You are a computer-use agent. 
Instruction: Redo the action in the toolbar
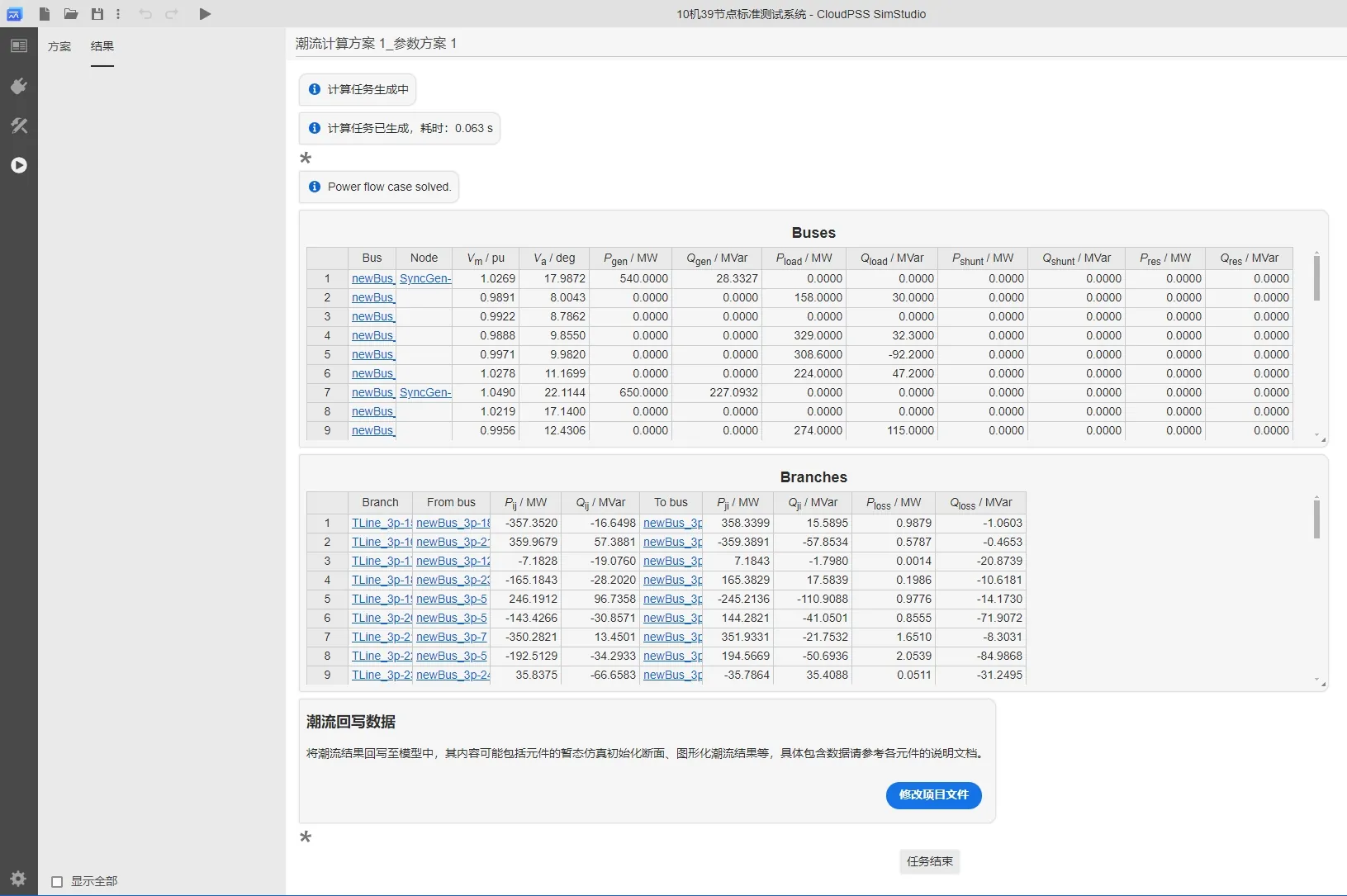click(x=172, y=14)
